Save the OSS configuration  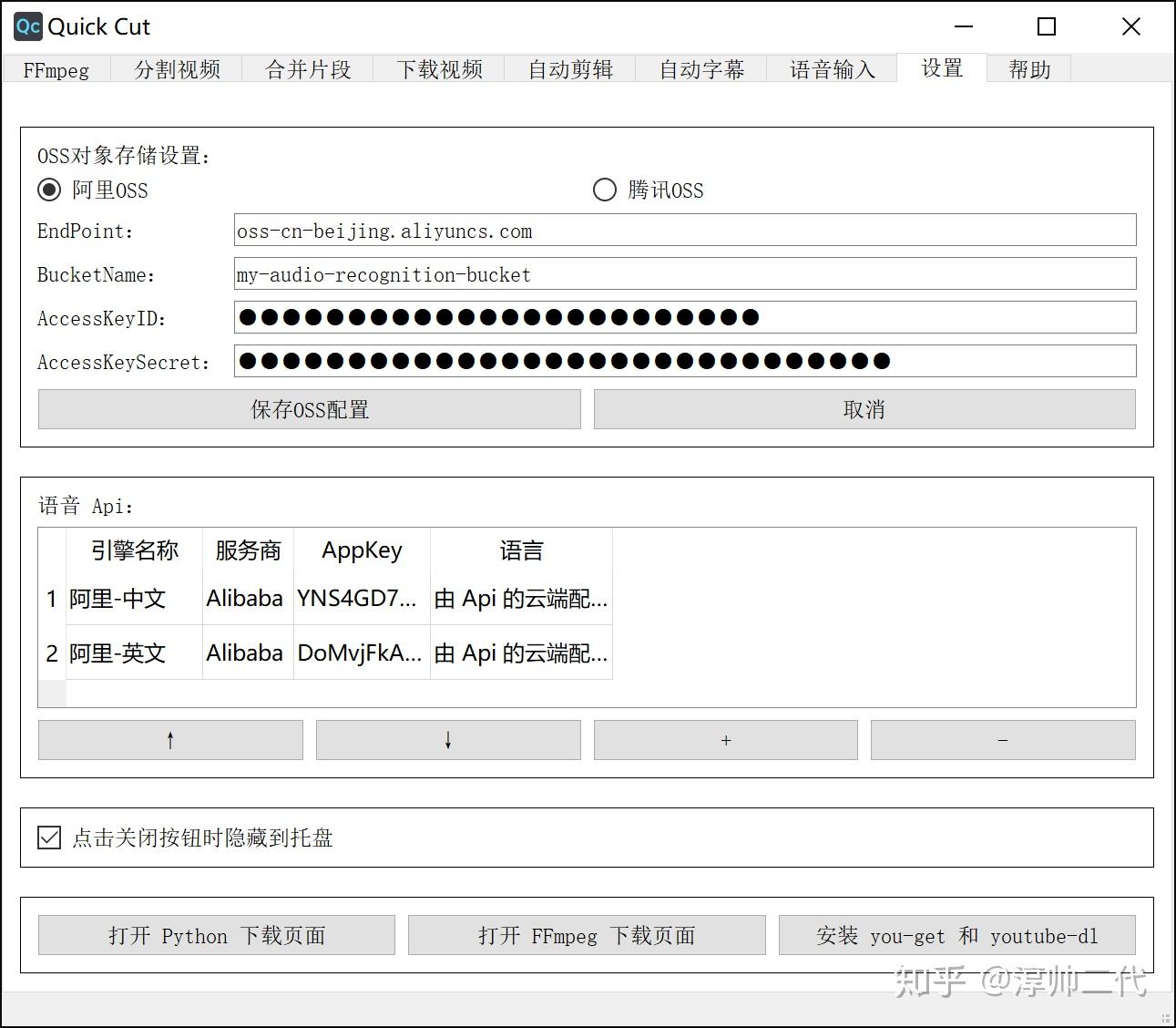(x=308, y=409)
